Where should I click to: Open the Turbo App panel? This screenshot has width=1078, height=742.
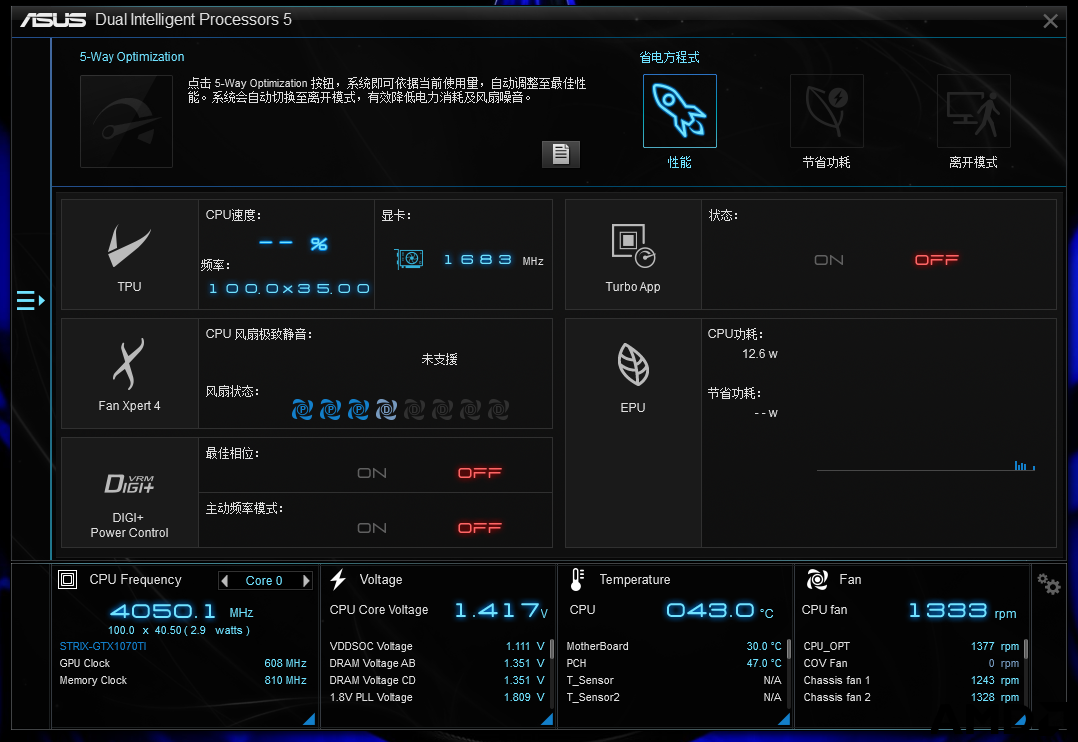(x=633, y=255)
